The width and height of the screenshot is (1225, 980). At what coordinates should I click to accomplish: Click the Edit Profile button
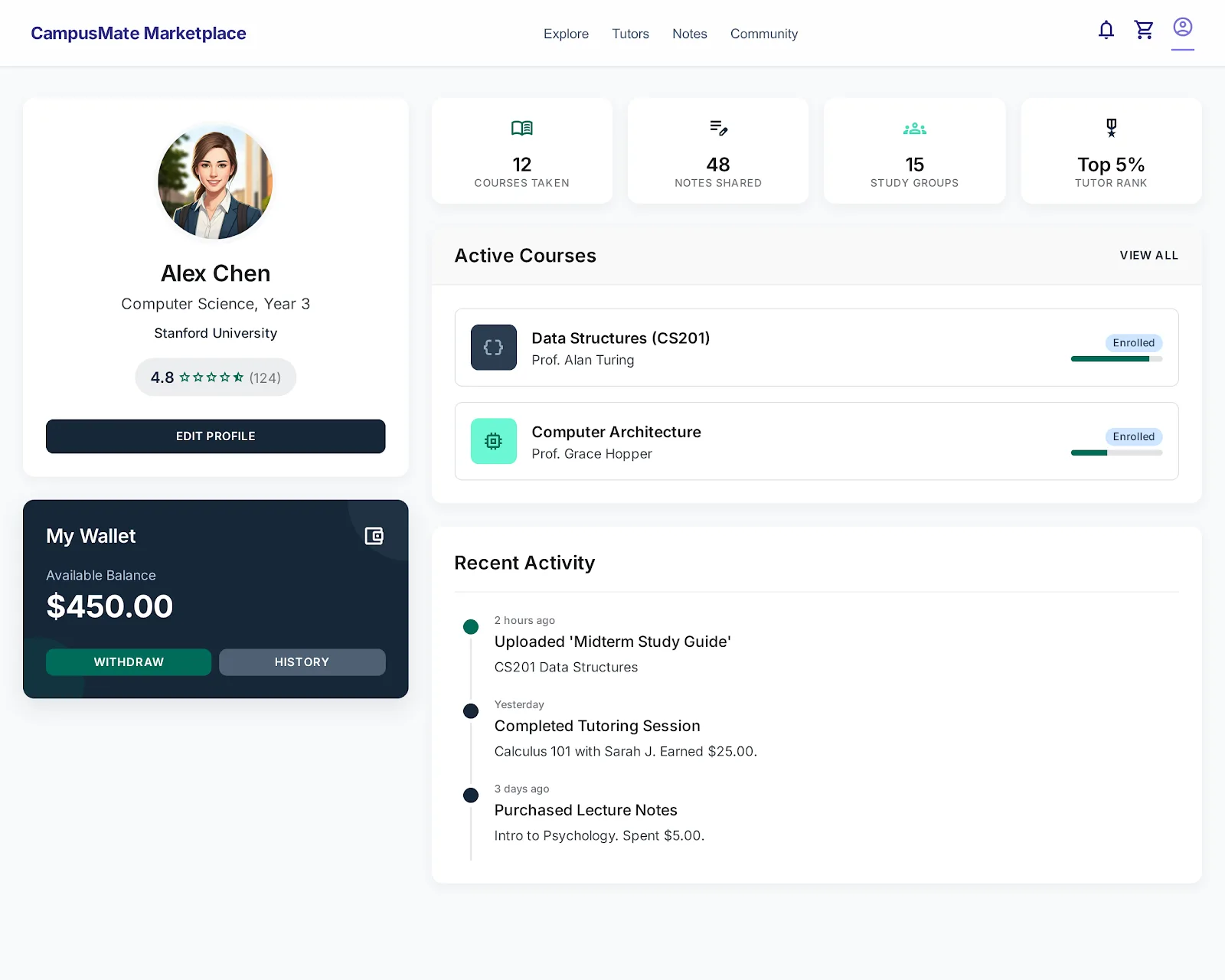pyautogui.click(x=216, y=436)
